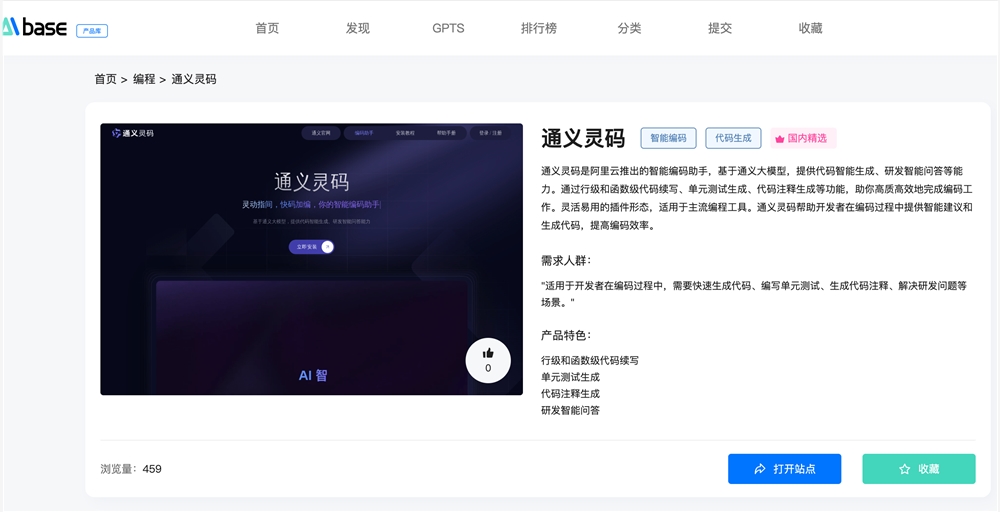Image resolution: width=1000 pixels, height=512 pixels.
Task: Click the 产品库 badge next to logo
Action: click(92, 31)
